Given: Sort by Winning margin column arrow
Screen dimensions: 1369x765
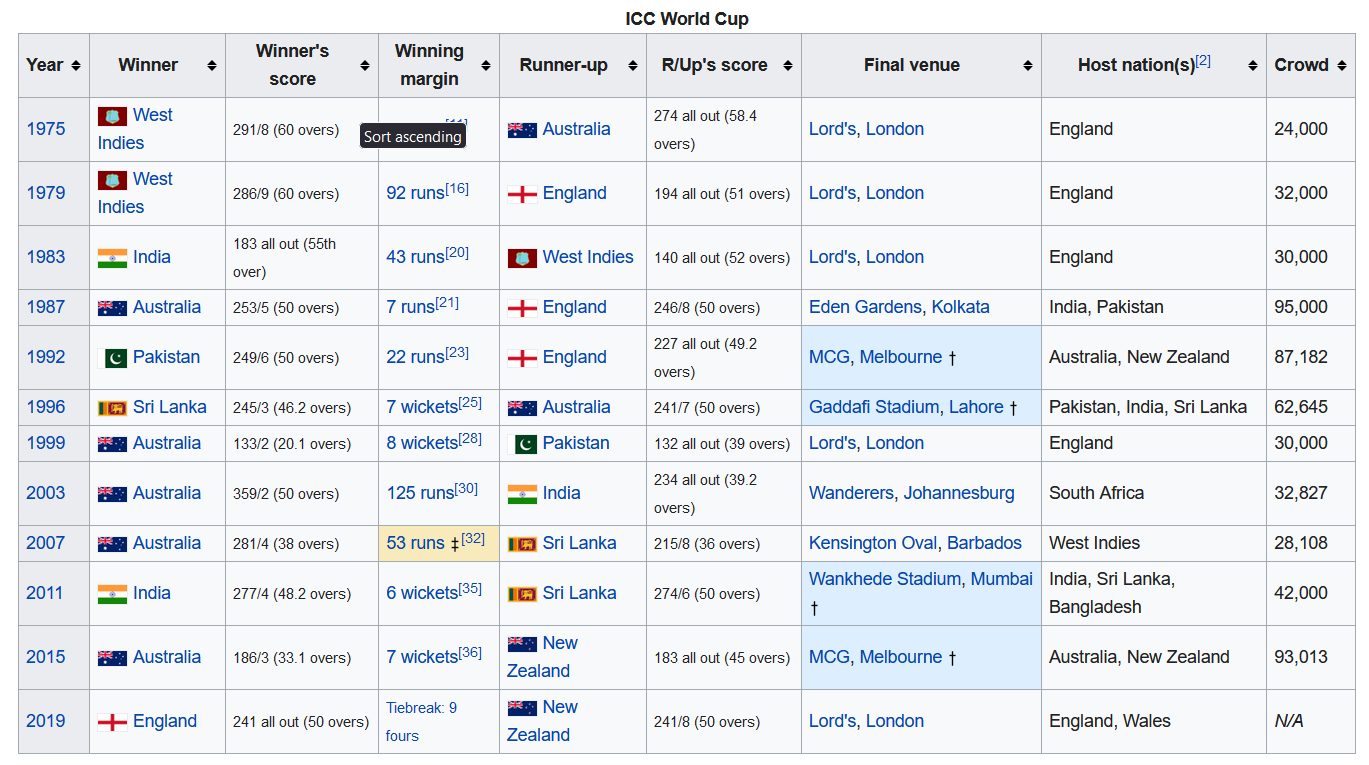Looking at the screenshot, I should point(486,65).
